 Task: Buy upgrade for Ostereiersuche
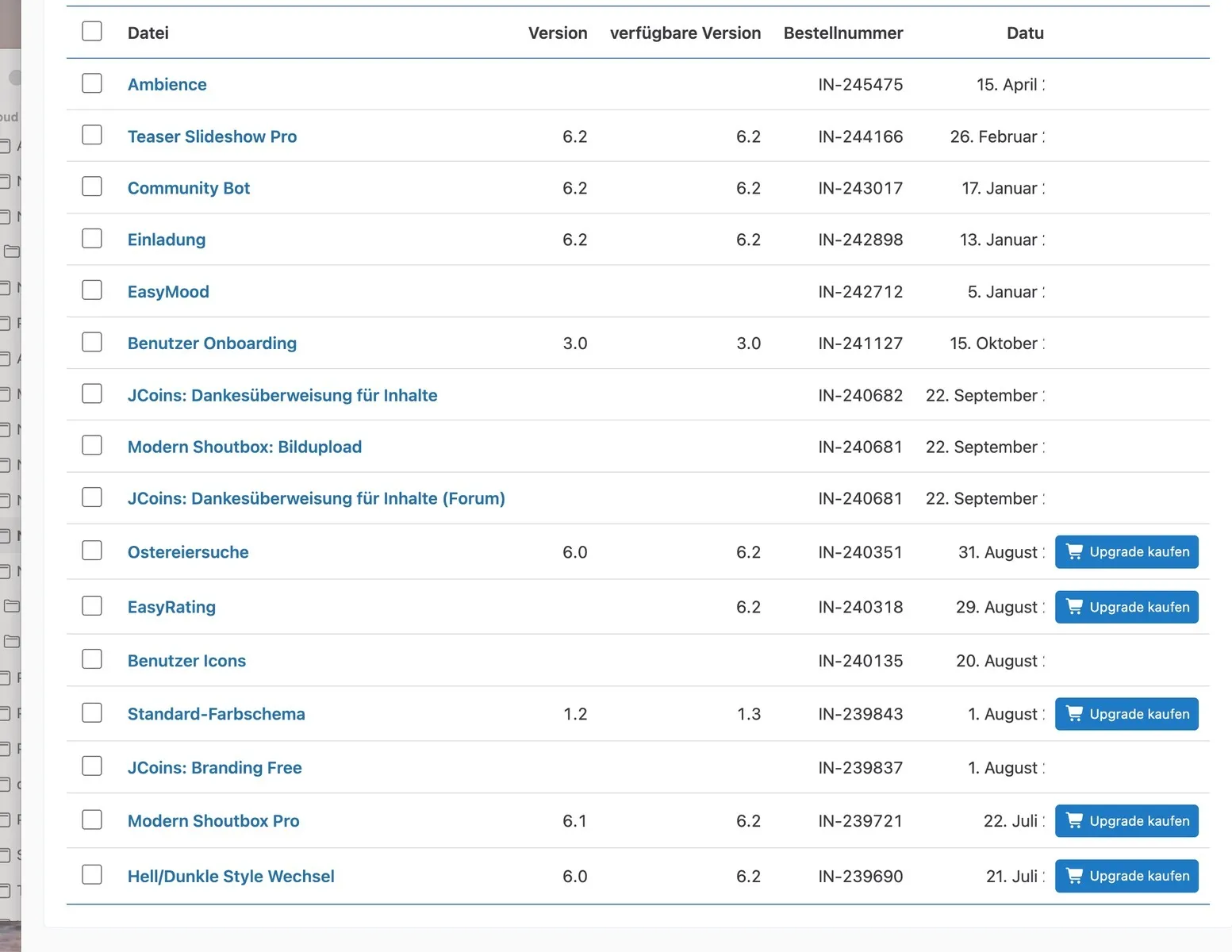click(1126, 551)
